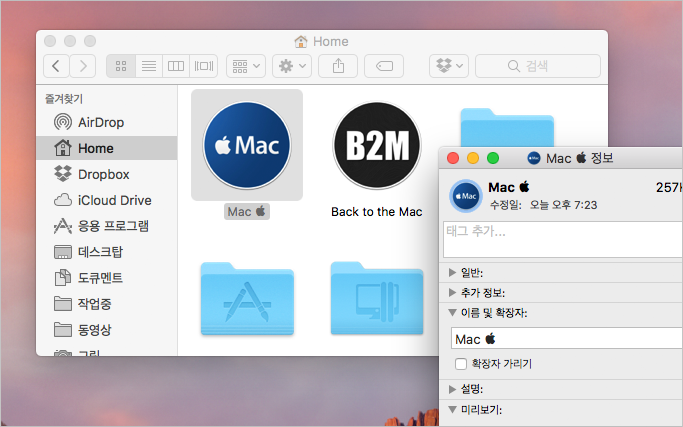Collapse the 이름 및 확장자 section
The width and height of the screenshot is (683, 427).
click(453, 312)
